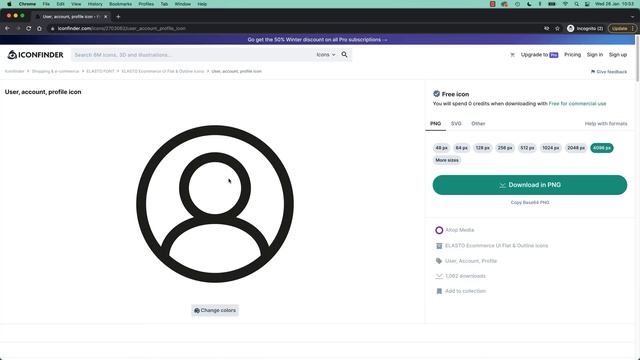Close the current browser tab
Screen dimensions: 640x360
click(x=105, y=17)
